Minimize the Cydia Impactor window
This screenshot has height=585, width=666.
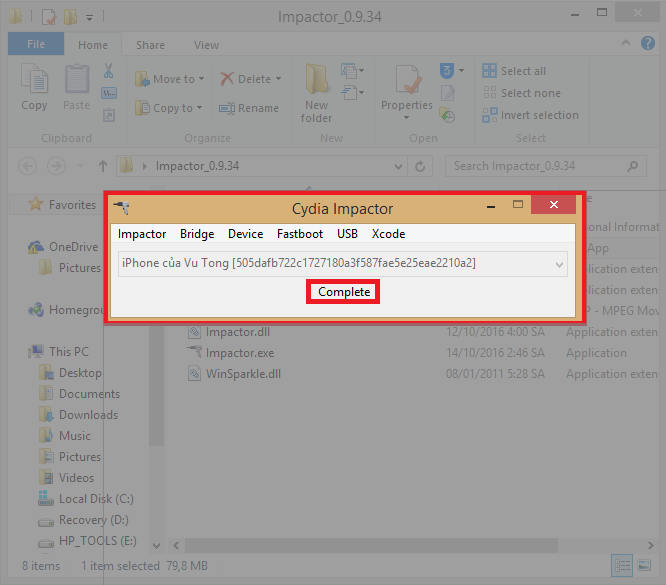[x=491, y=206]
